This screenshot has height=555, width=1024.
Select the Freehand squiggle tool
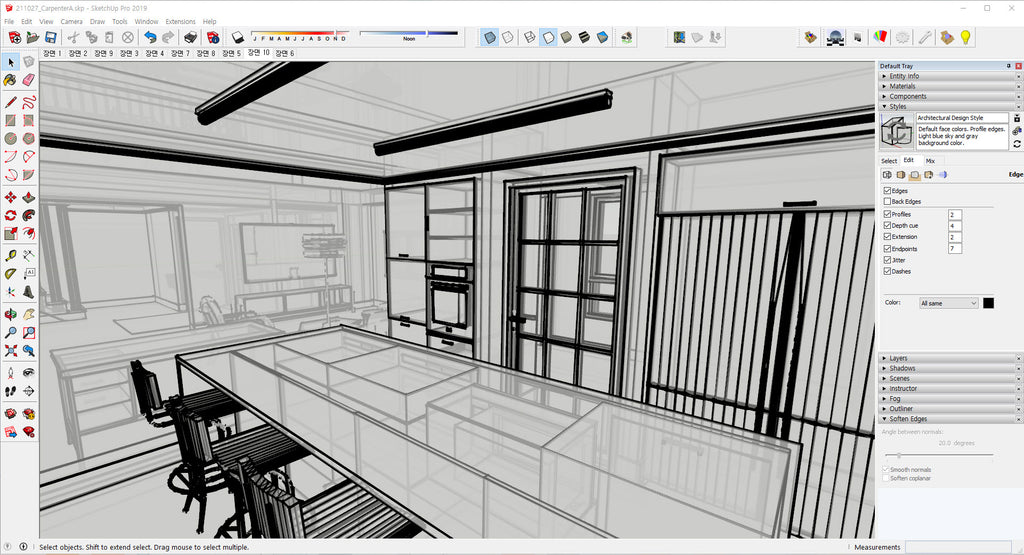pyautogui.click(x=28, y=102)
